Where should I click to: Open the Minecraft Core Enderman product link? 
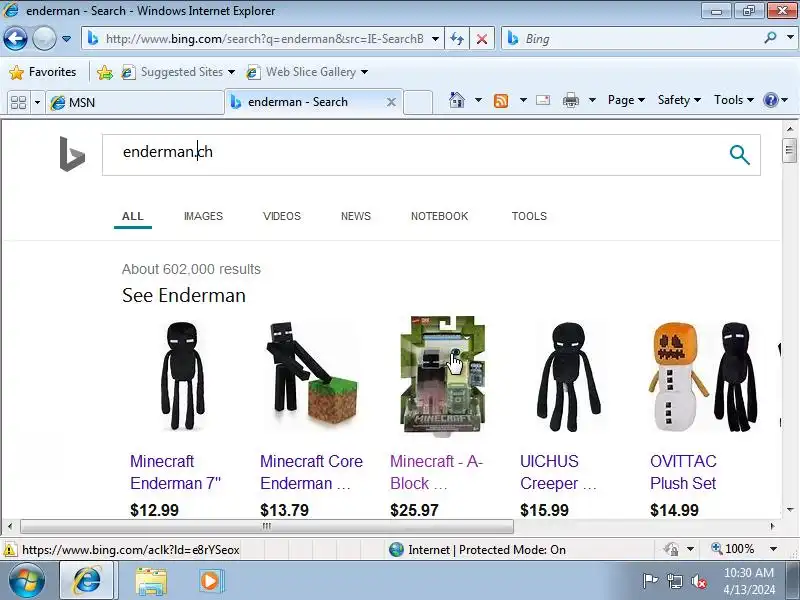point(311,472)
